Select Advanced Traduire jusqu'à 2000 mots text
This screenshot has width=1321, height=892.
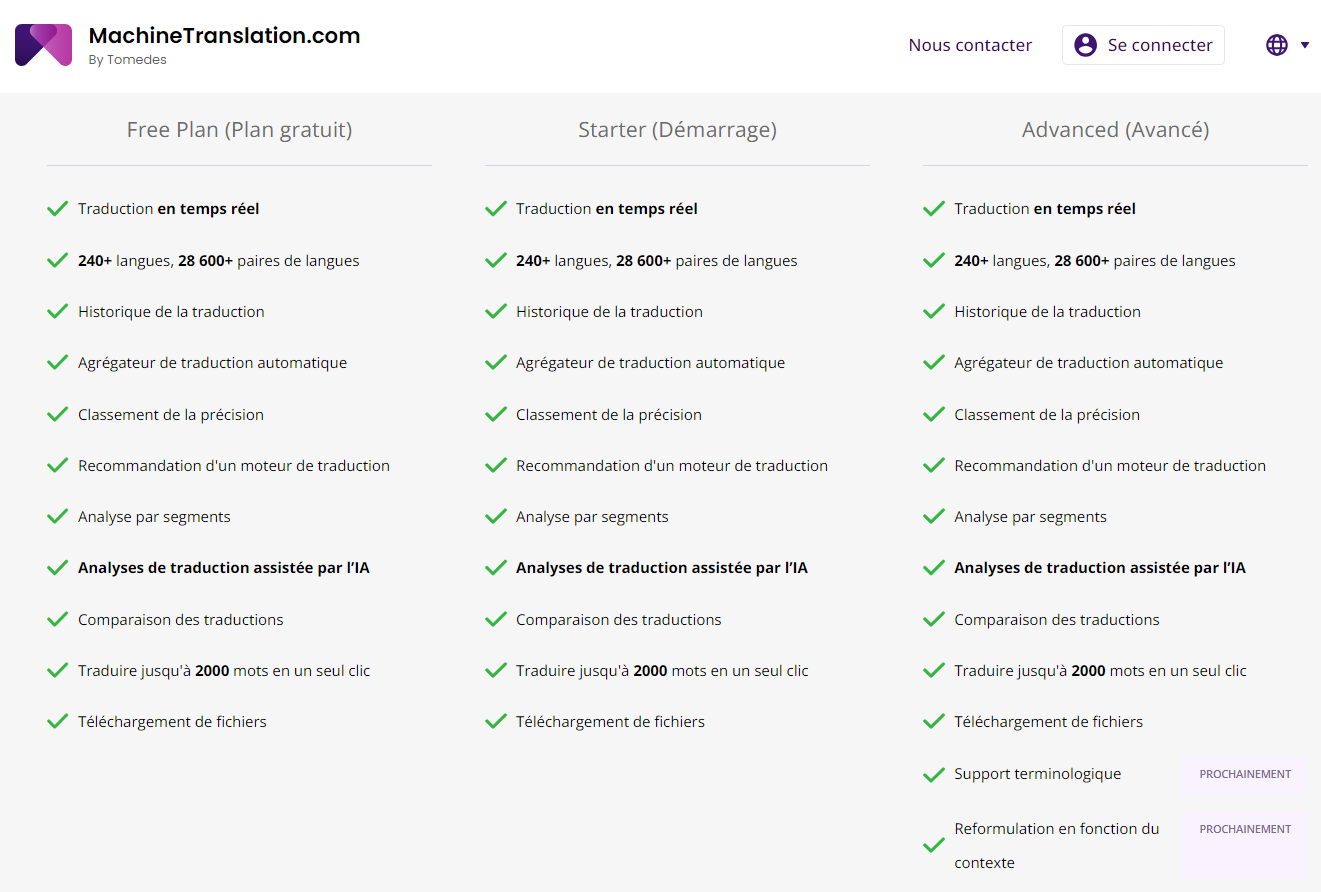[1100, 671]
